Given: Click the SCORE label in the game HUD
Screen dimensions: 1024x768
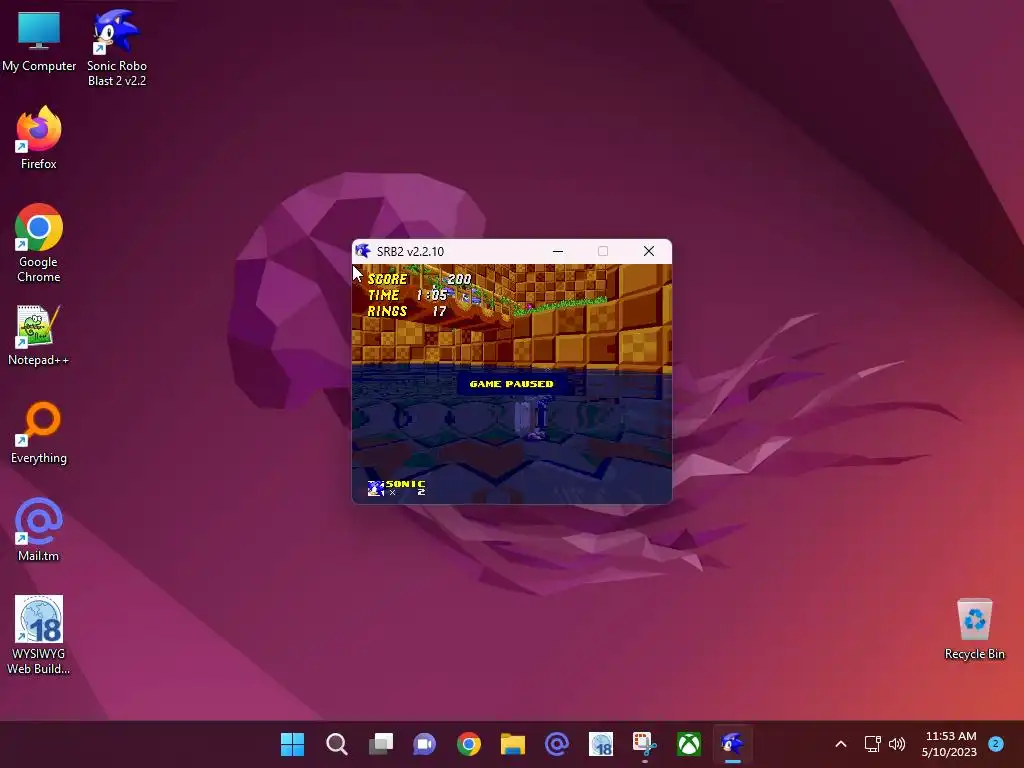Looking at the screenshot, I should [x=387, y=279].
